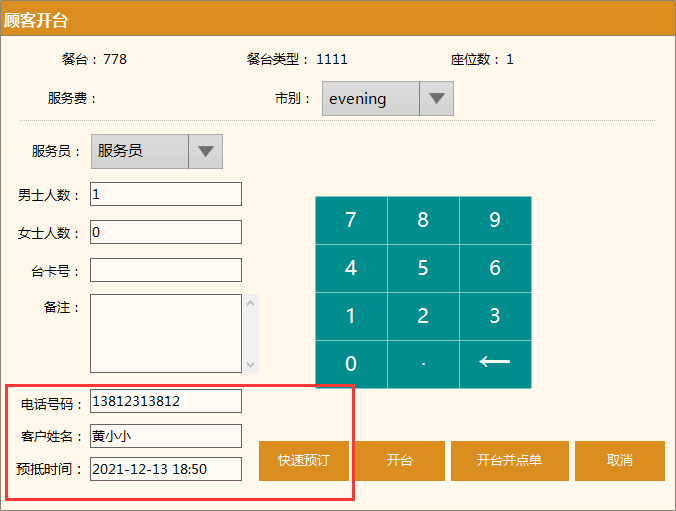Tap number 7 on the keypad
Viewport: 676px width, 511px height.
tap(351, 221)
